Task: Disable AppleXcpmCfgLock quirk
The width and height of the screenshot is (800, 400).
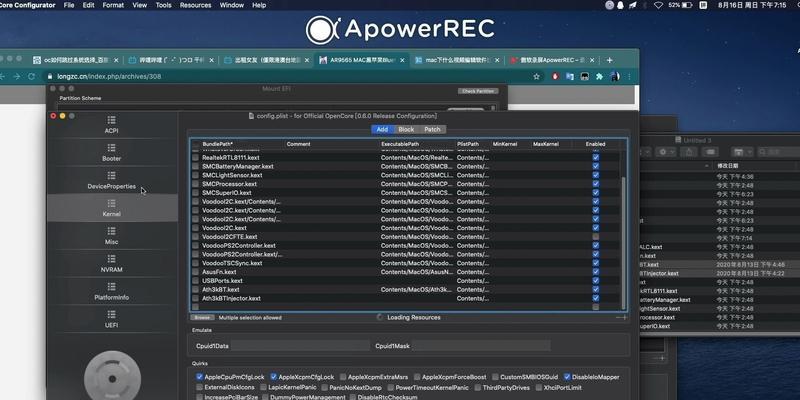Action: 273,377
